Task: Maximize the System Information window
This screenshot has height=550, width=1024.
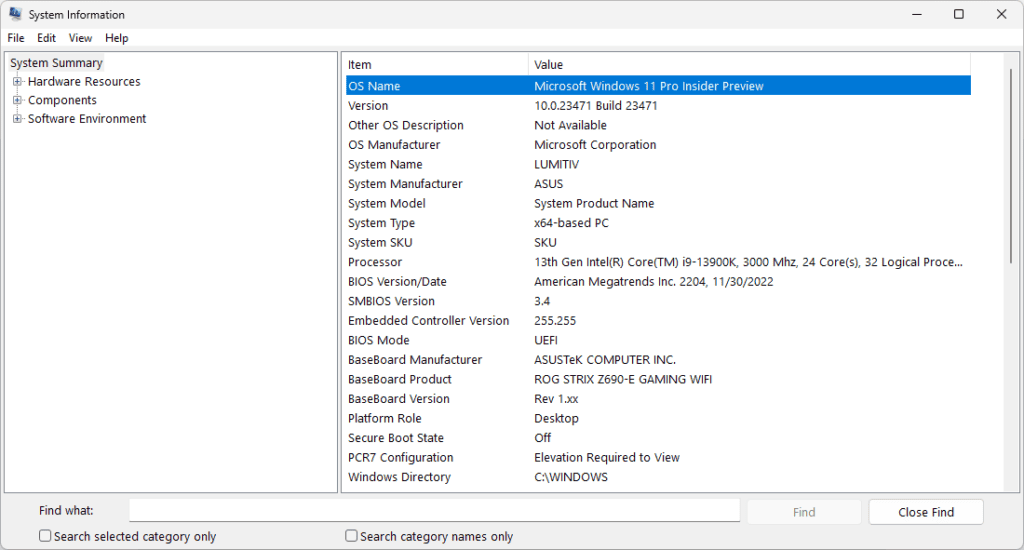Action: [x=959, y=14]
